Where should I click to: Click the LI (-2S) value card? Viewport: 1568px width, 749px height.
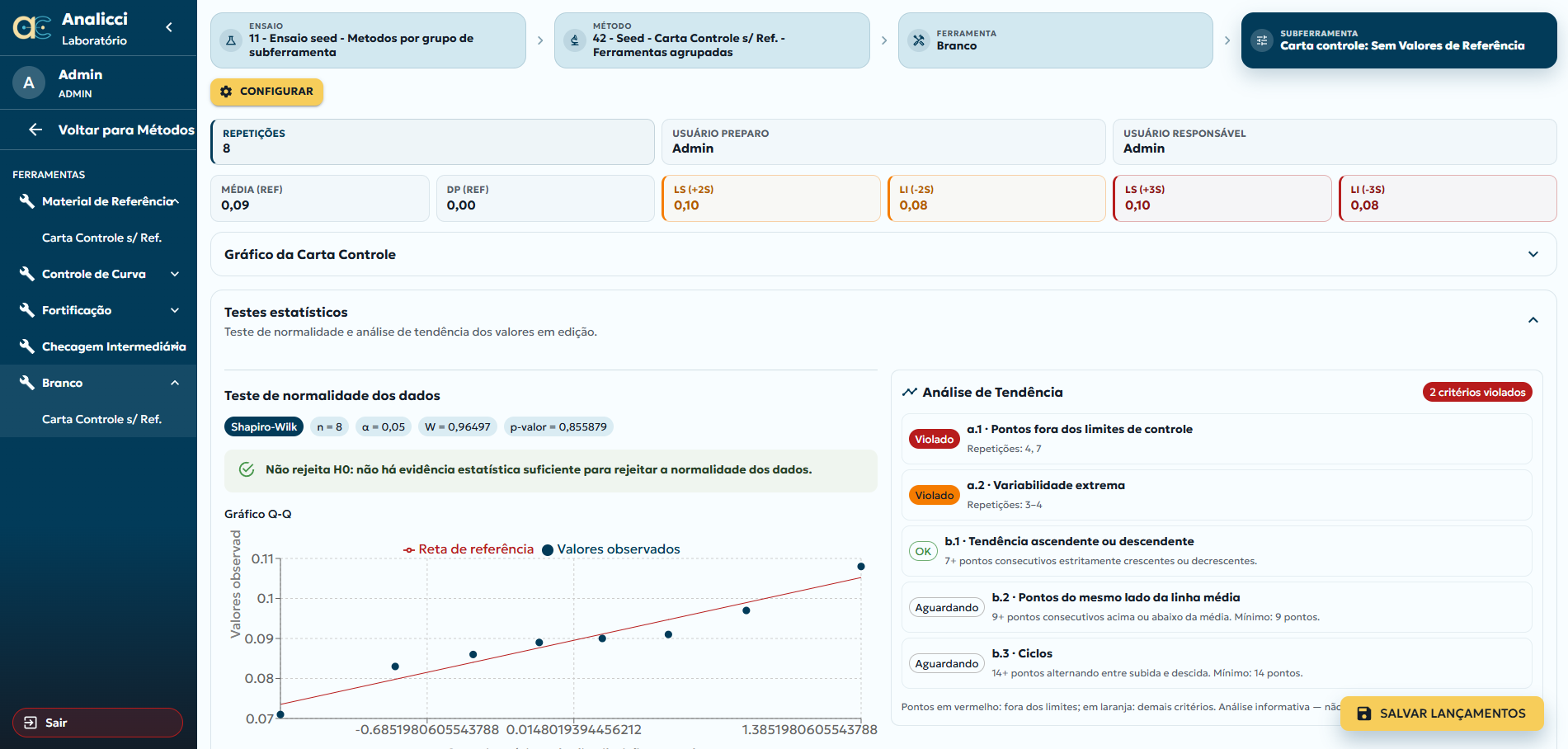click(x=996, y=198)
